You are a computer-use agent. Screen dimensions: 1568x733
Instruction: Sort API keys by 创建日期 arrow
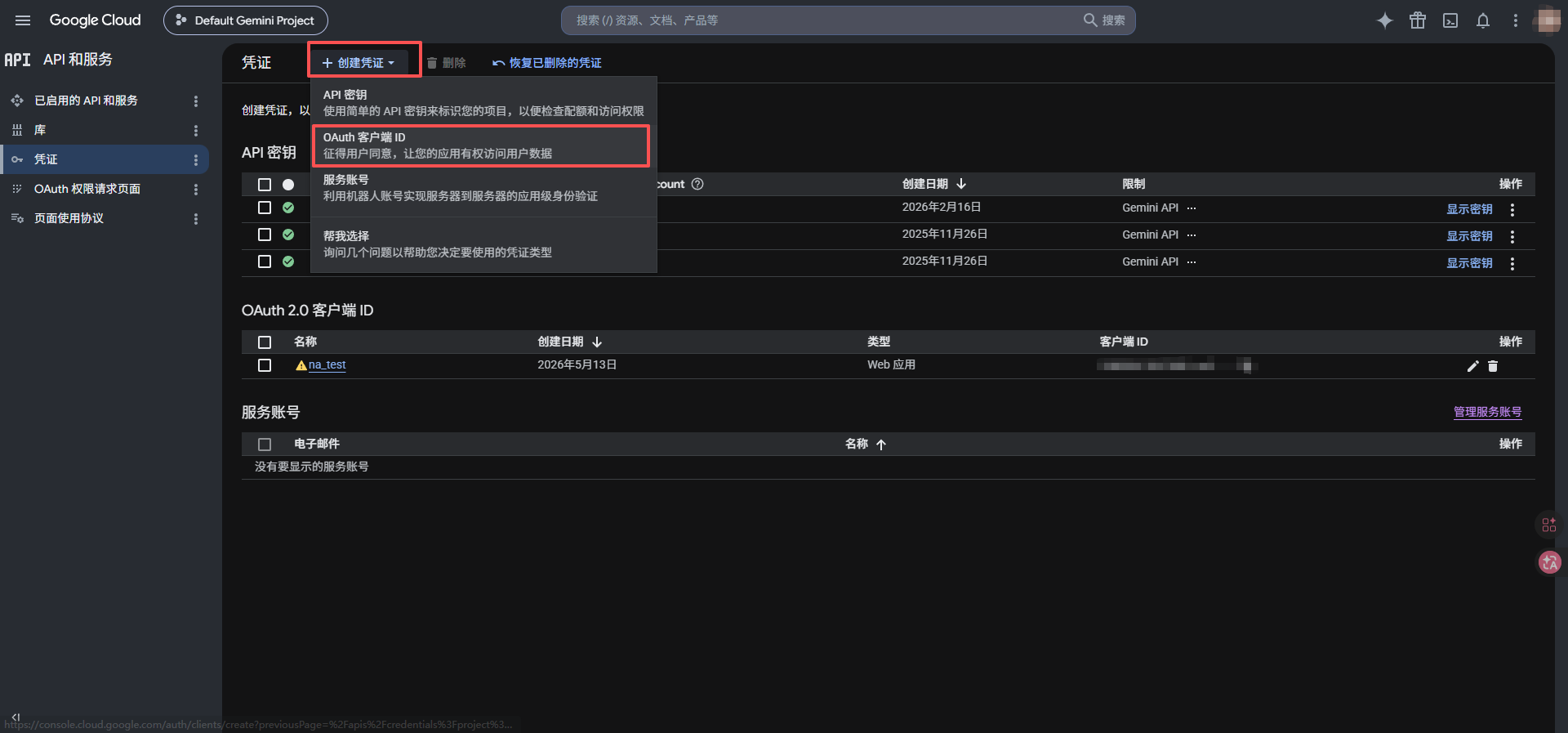coord(961,184)
